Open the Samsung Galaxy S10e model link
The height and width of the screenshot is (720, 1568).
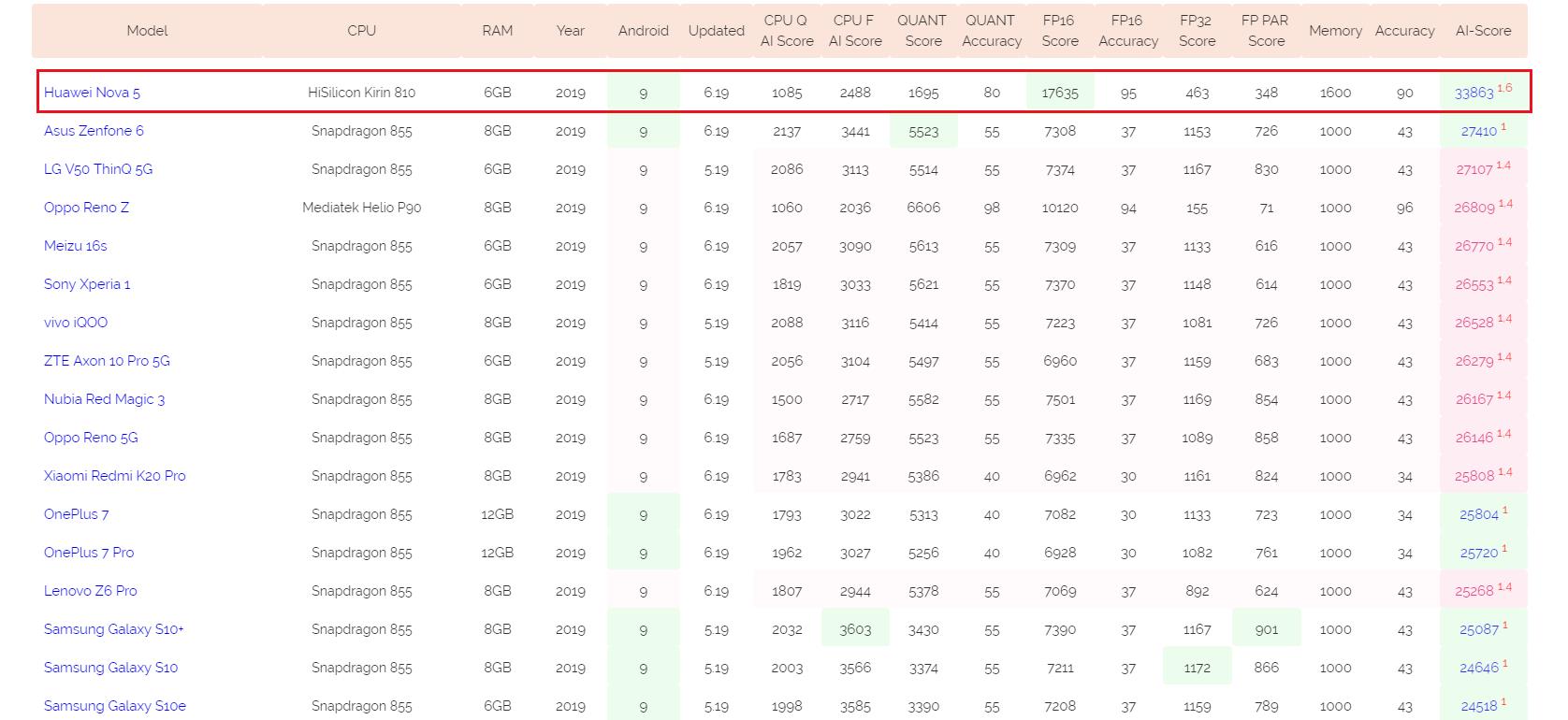115,706
